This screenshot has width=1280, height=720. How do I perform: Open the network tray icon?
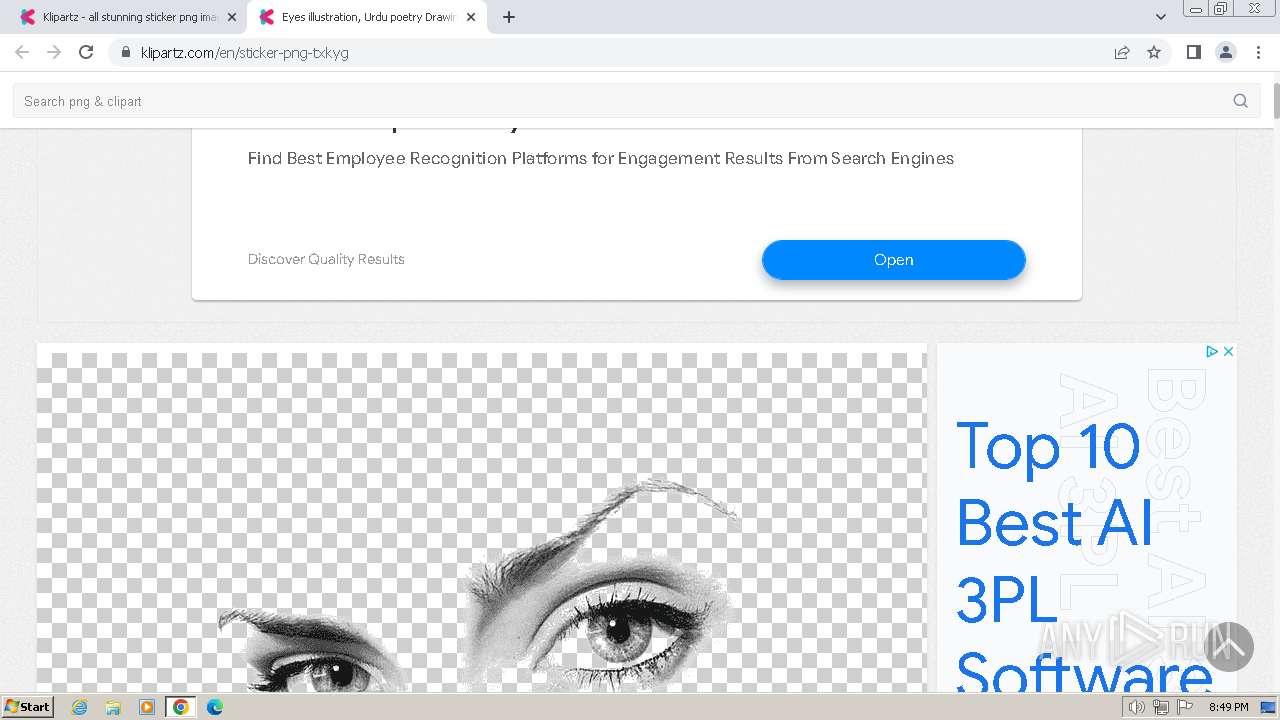tap(1161, 707)
